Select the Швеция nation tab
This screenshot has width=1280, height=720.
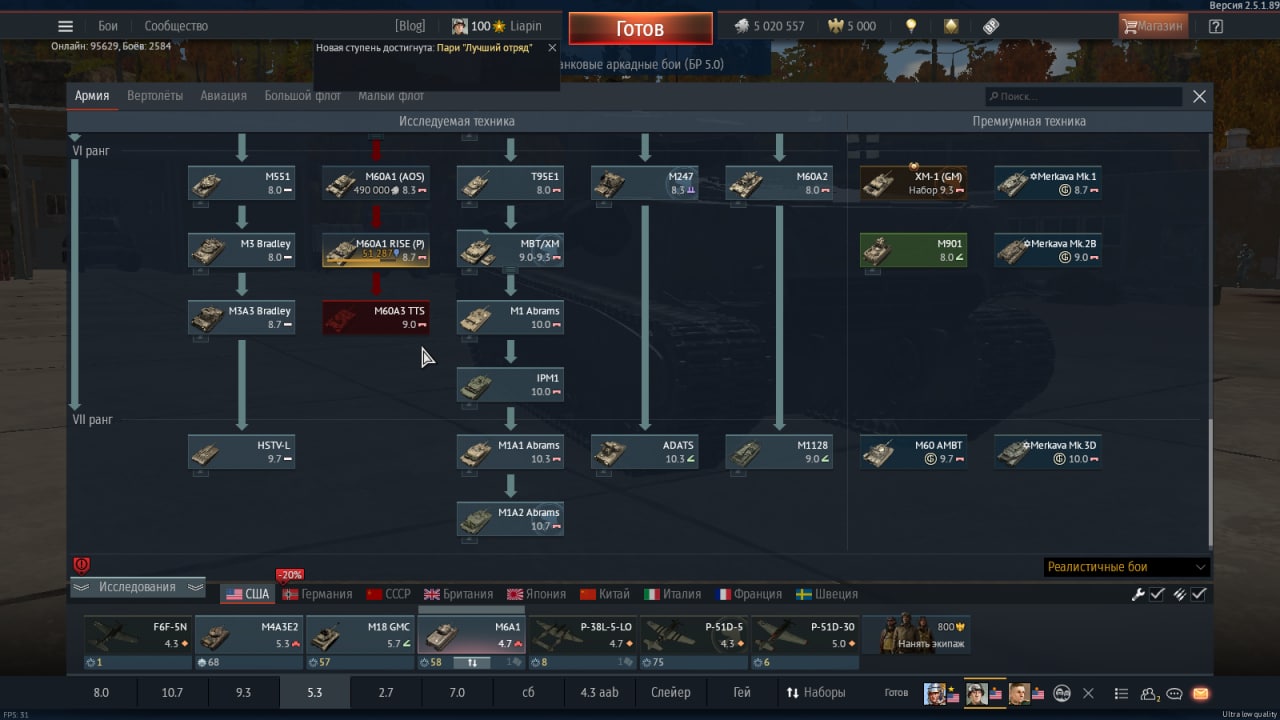click(826, 594)
